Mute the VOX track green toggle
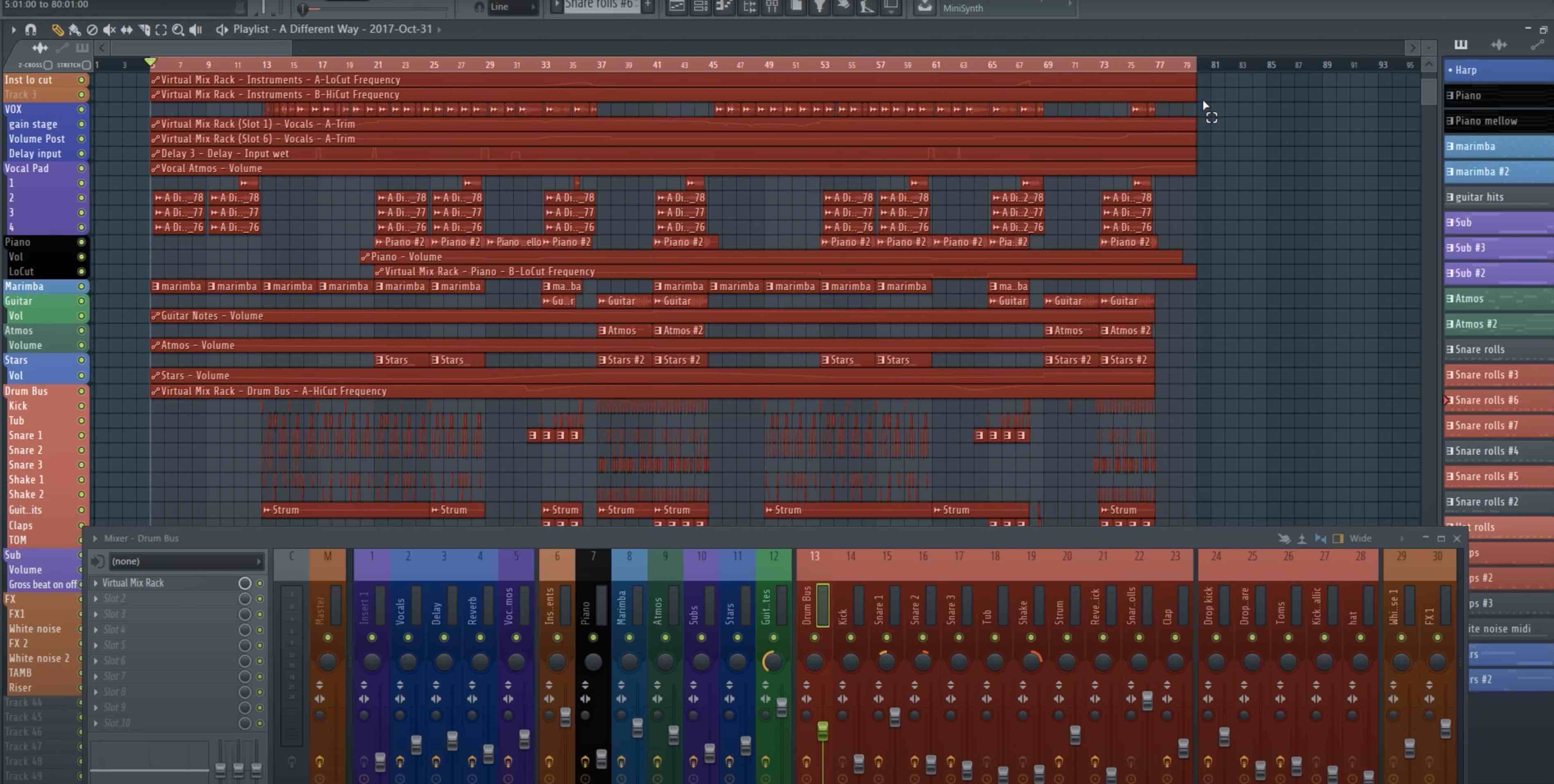The height and width of the screenshot is (784, 1554). click(x=82, y=109)
